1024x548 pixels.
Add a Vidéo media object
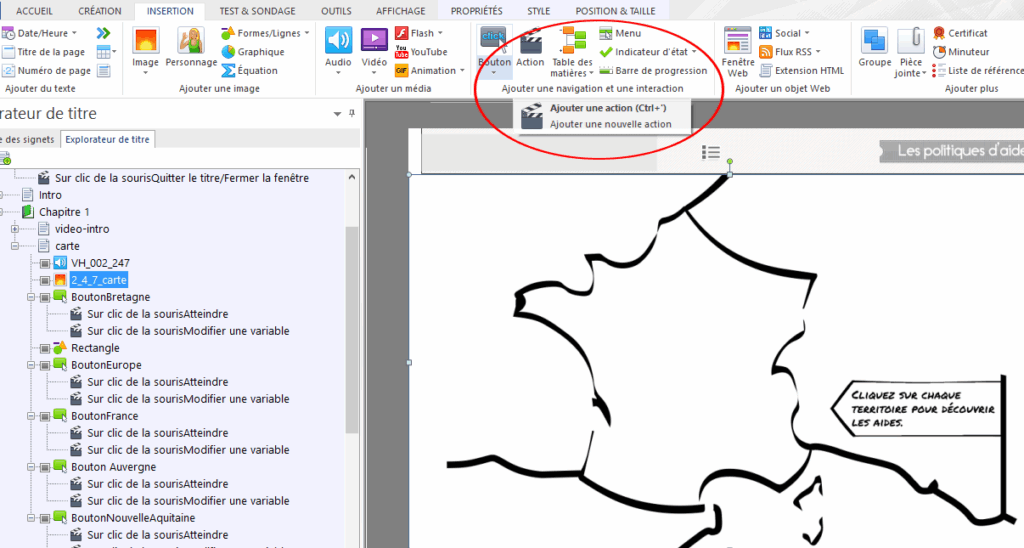[x=374, y=48]
